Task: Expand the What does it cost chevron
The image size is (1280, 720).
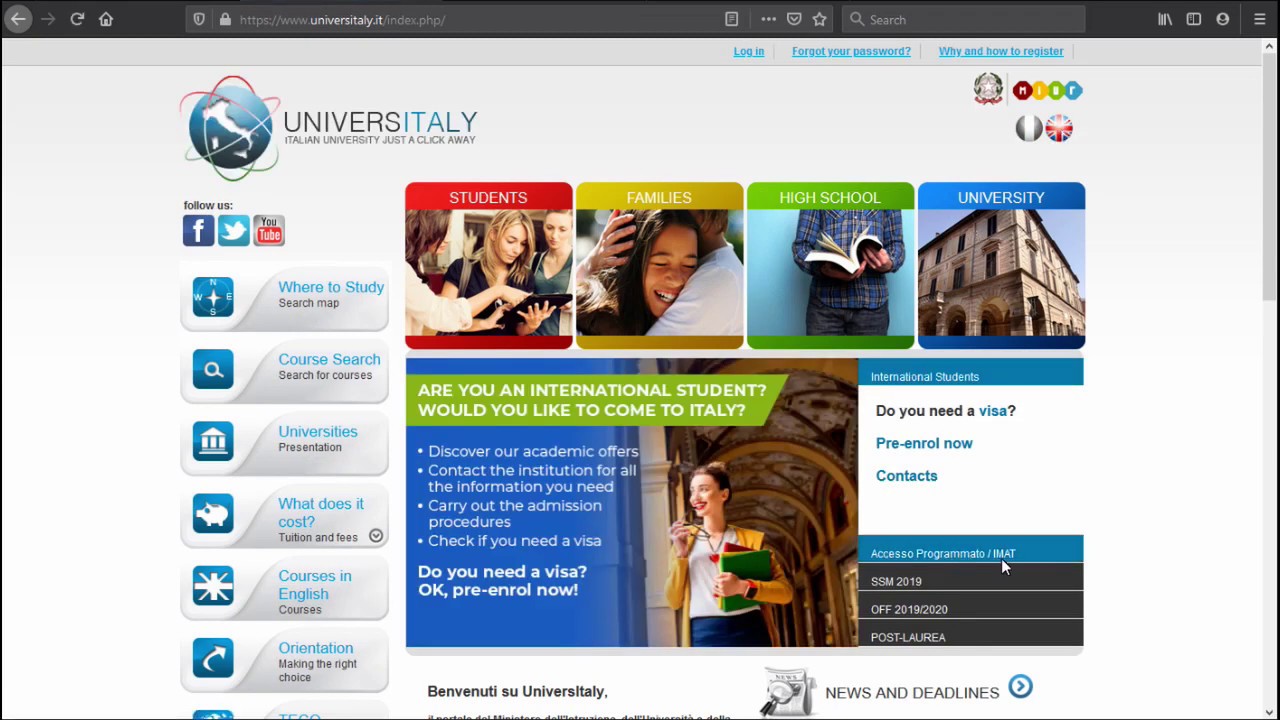Action: tap(376, 536)
